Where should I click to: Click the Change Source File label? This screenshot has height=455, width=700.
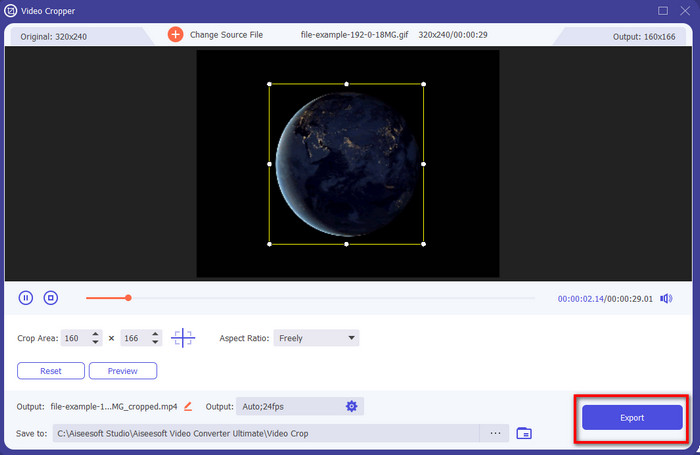[228, 34]
